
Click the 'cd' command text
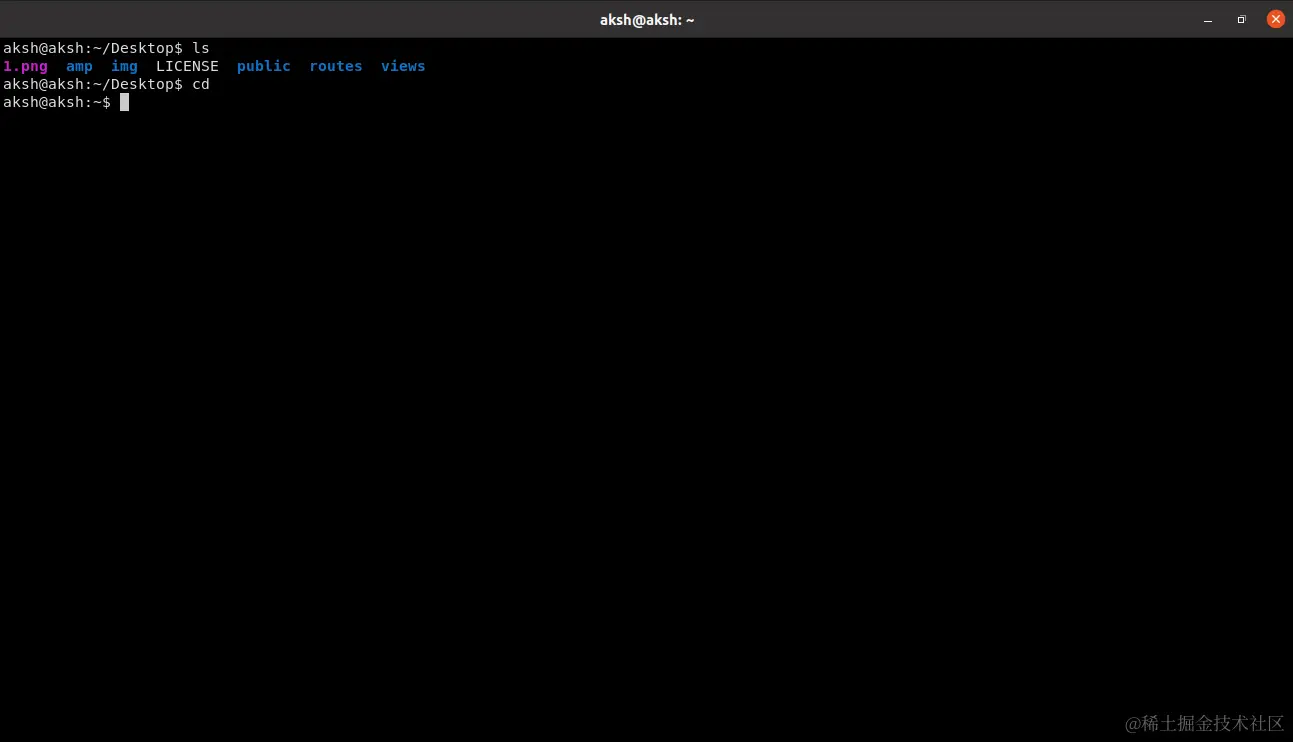201,84
